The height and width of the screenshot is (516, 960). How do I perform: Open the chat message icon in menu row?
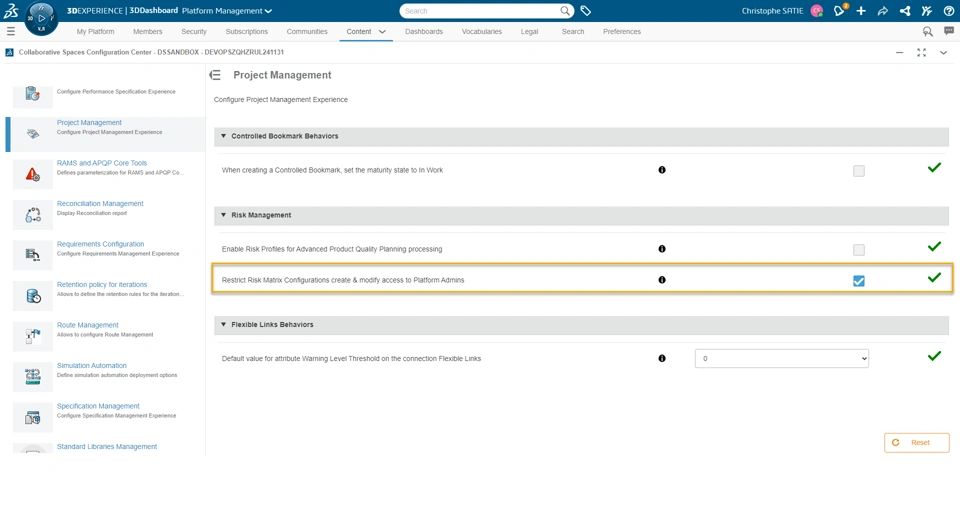(x=949, y=31)
